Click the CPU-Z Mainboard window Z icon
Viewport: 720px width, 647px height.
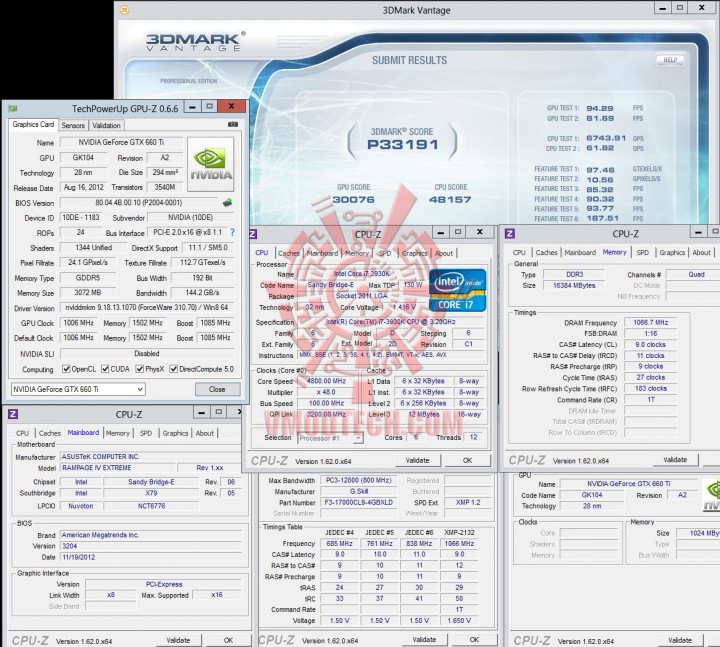pyautogui.click(x=13, y=414)
